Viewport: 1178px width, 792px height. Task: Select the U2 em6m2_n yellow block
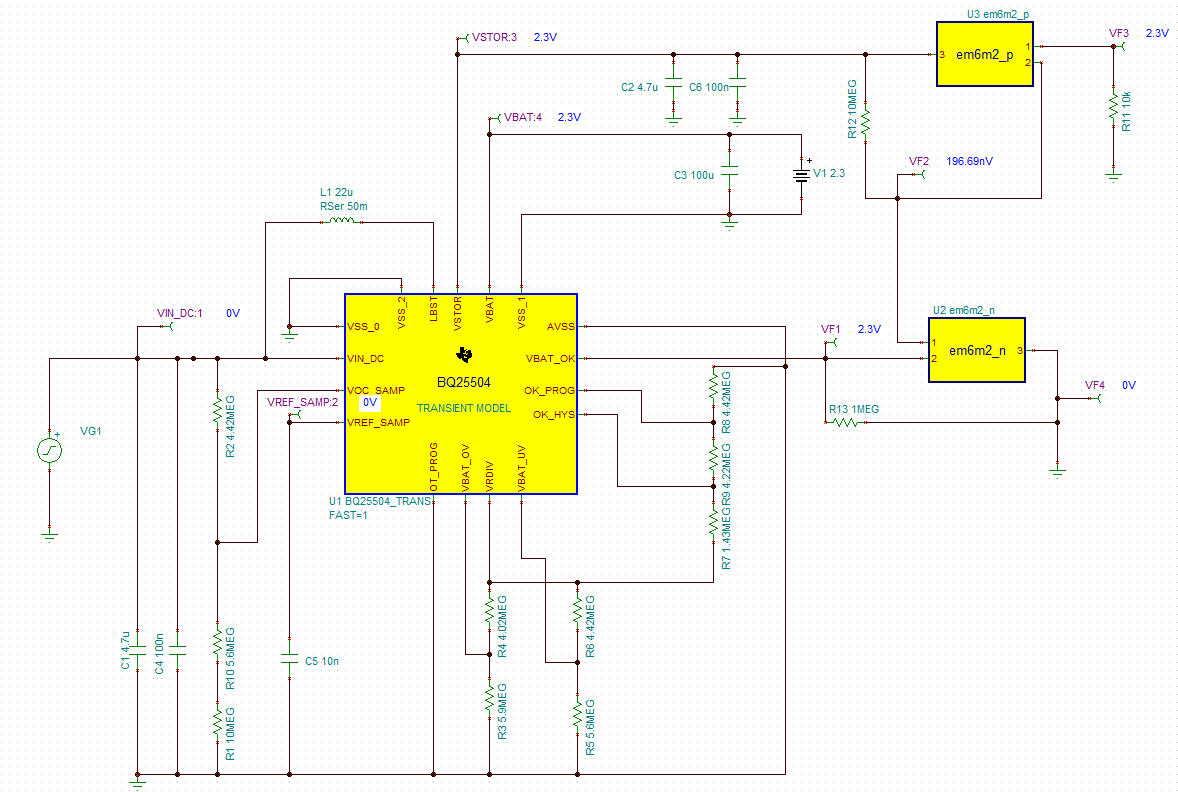tap(977, 350)
